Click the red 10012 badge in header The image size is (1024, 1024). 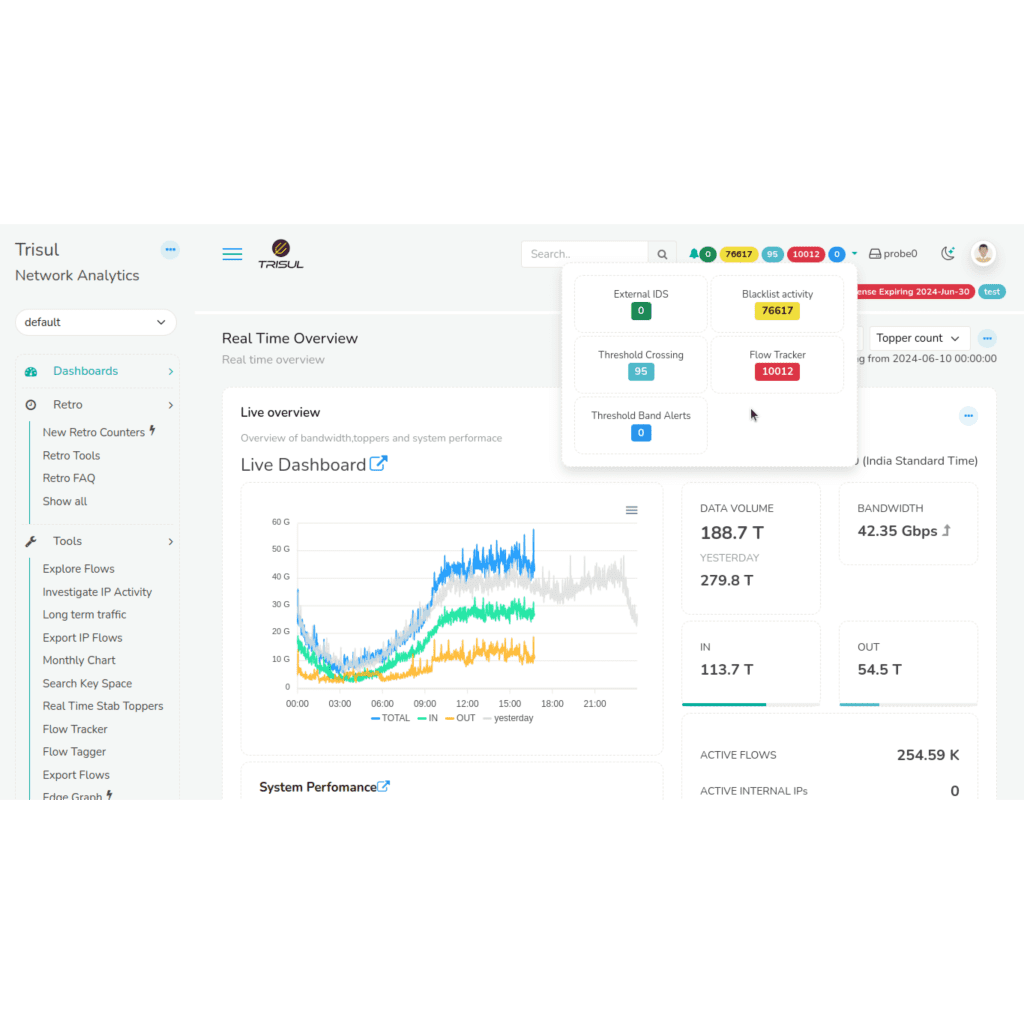point(806,254)
